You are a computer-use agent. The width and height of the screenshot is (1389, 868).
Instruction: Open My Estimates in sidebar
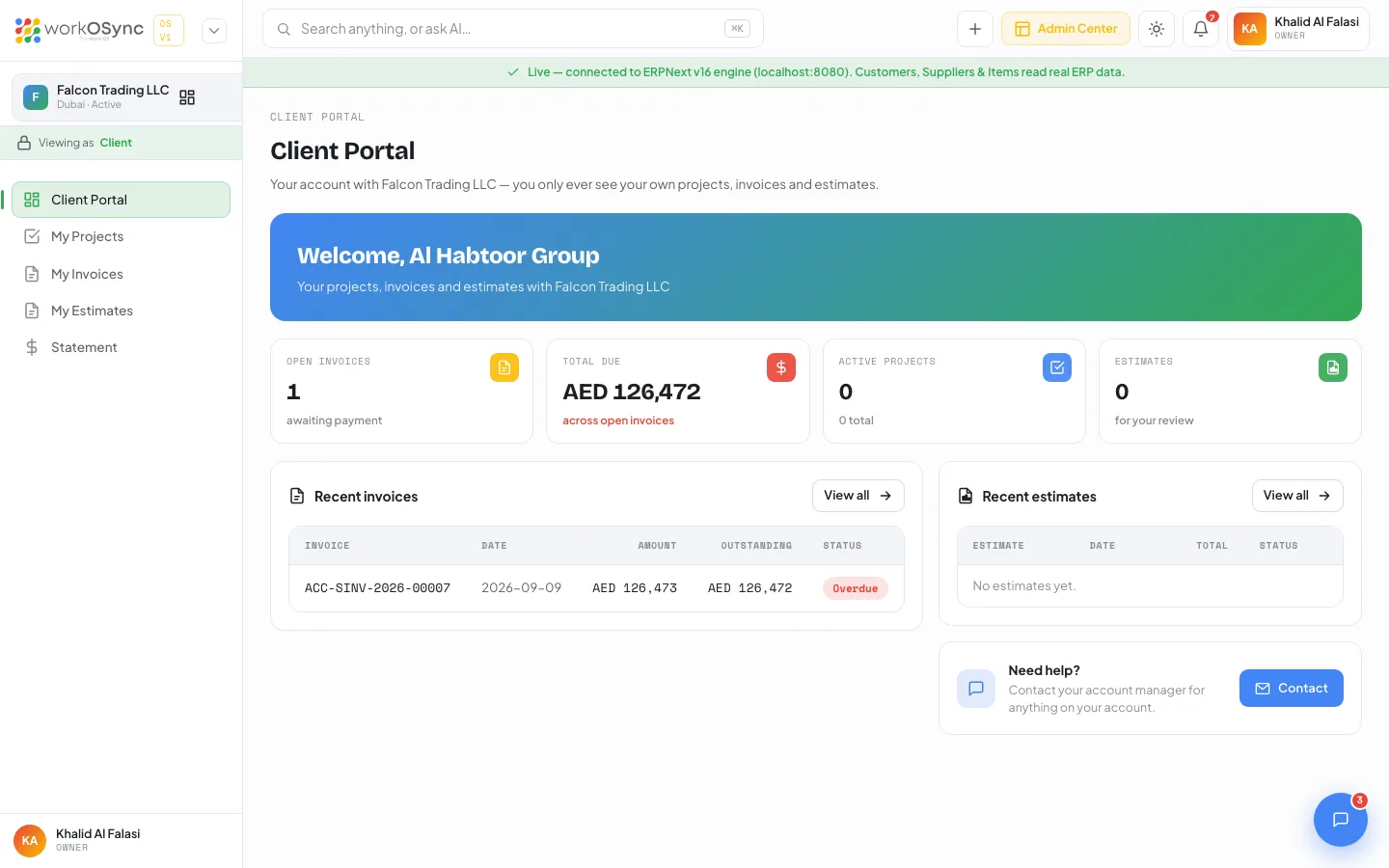(122, 311)
